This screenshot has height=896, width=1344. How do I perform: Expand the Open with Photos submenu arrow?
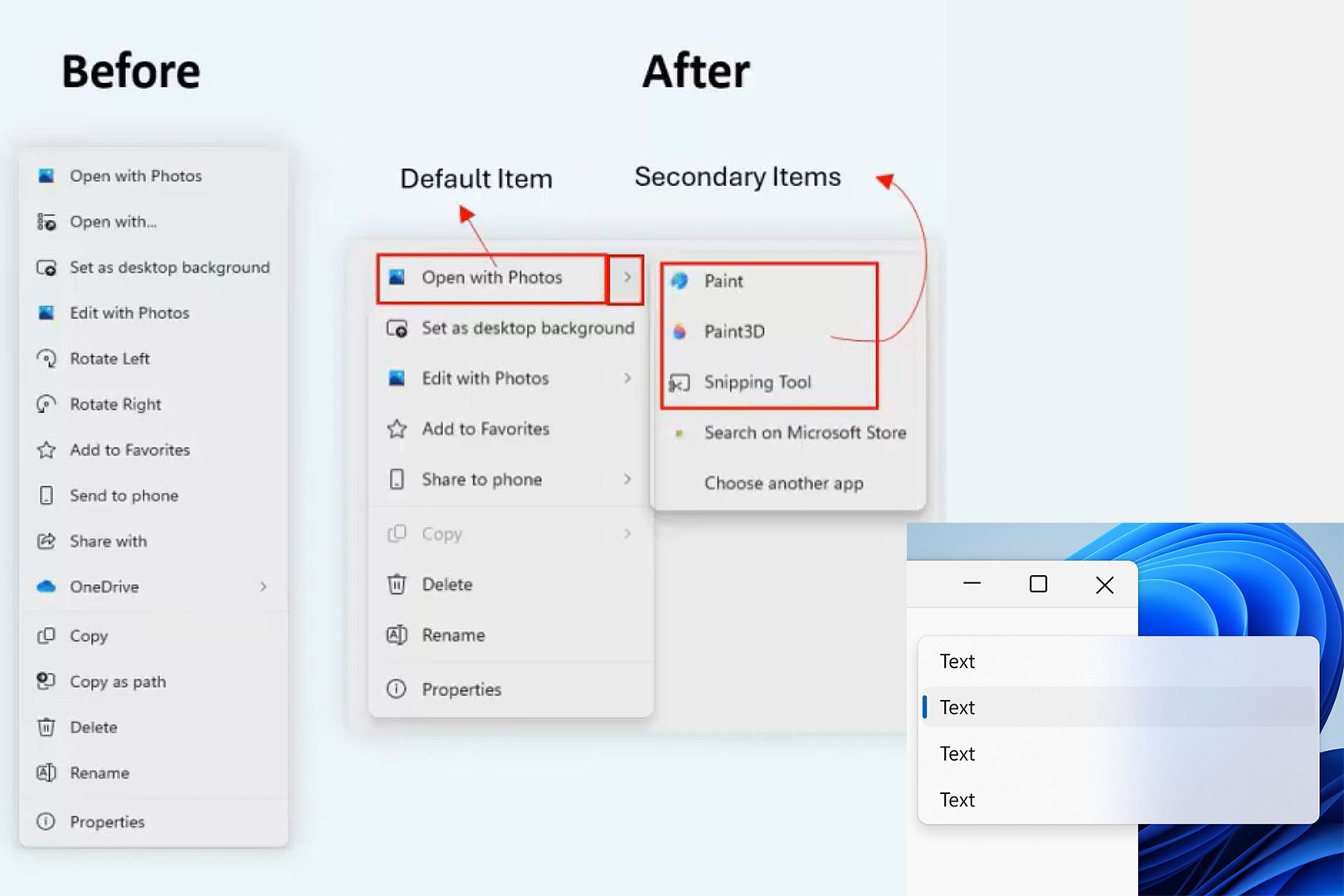tap(627, 277)
